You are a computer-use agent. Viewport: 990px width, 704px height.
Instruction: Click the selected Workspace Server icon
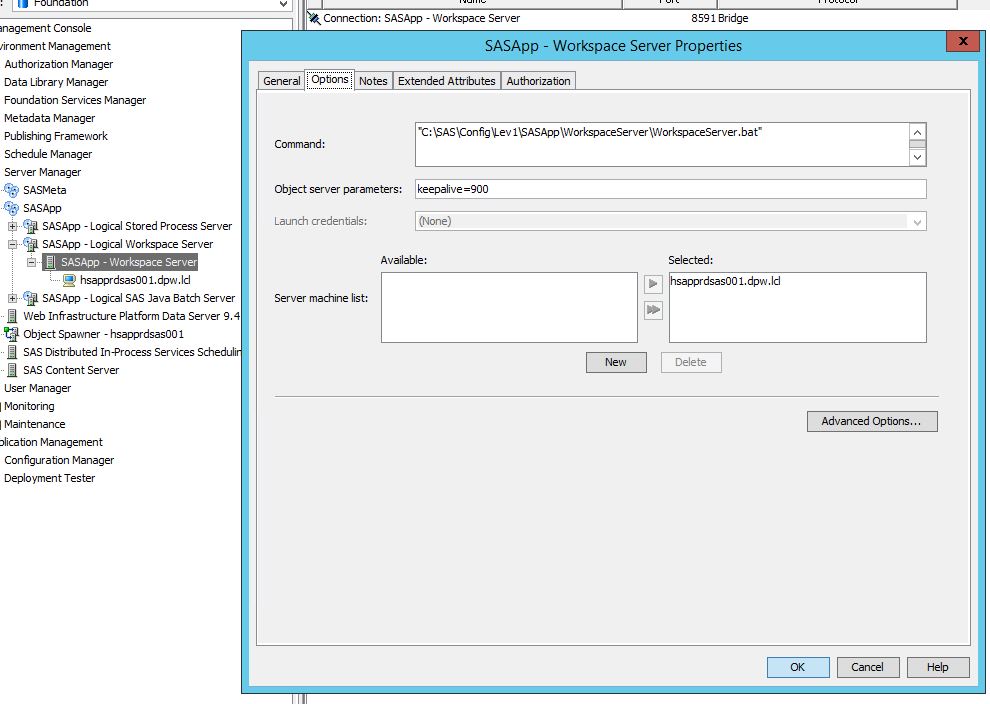(50, 262)
